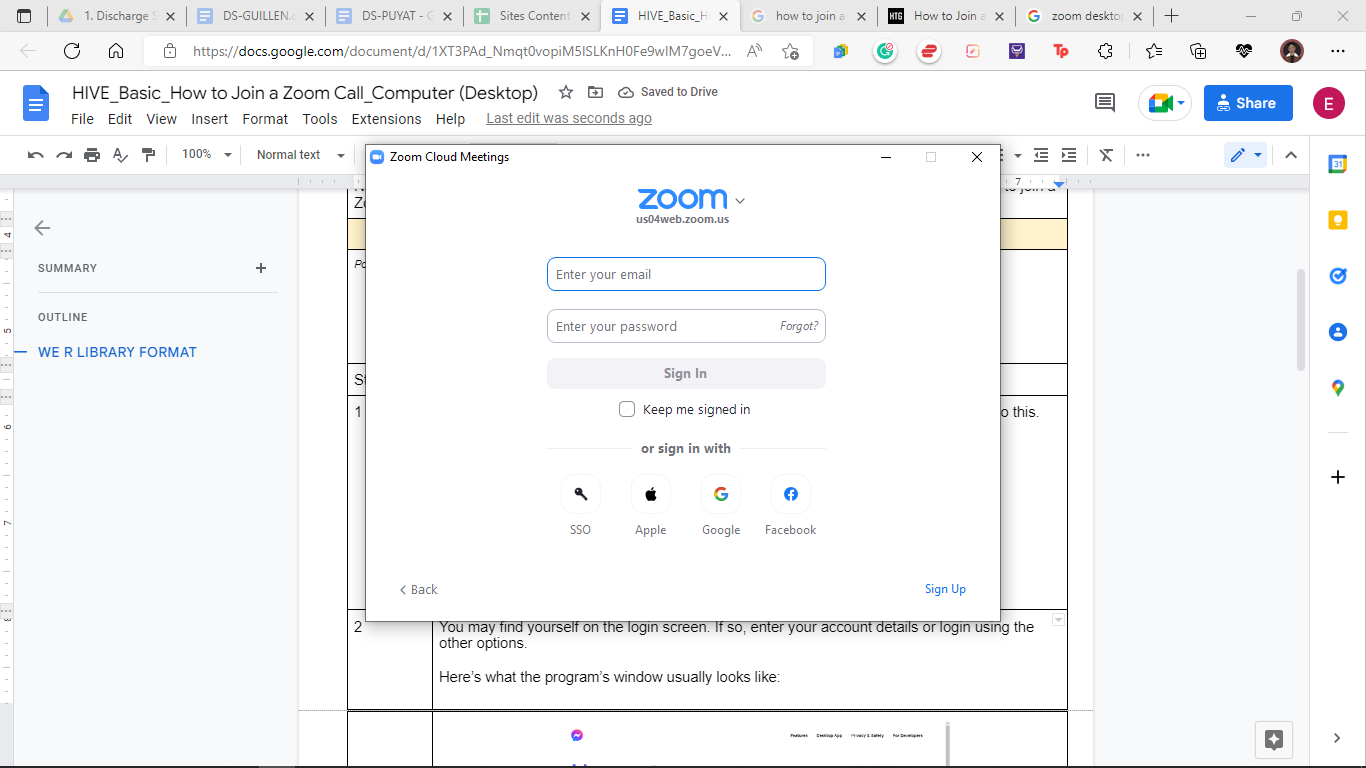Close the document outline back arrow

(42, 228)
